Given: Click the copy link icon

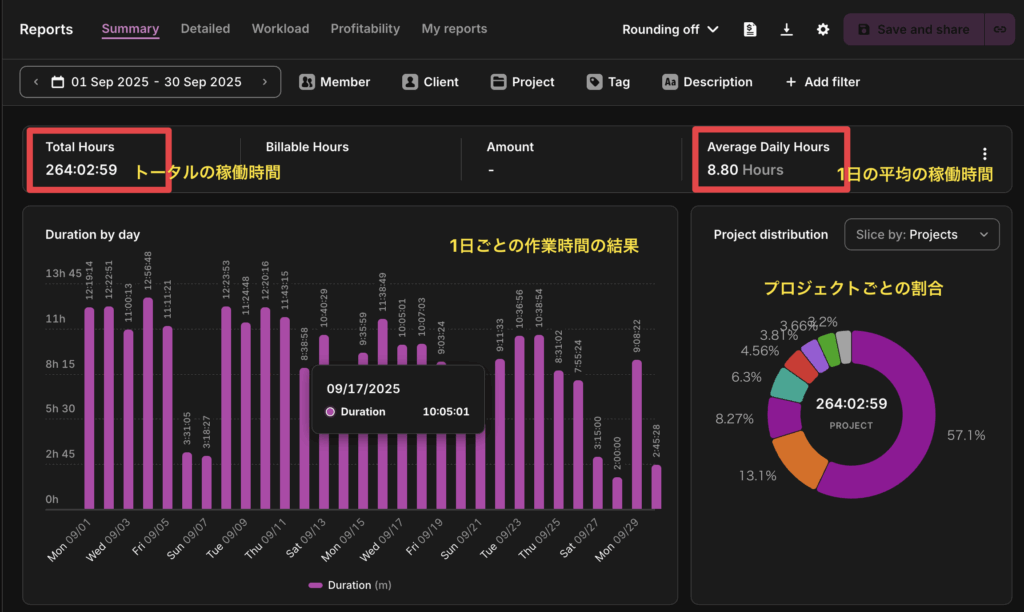Looking at the screenshot, I should click(x=998, y=30).
